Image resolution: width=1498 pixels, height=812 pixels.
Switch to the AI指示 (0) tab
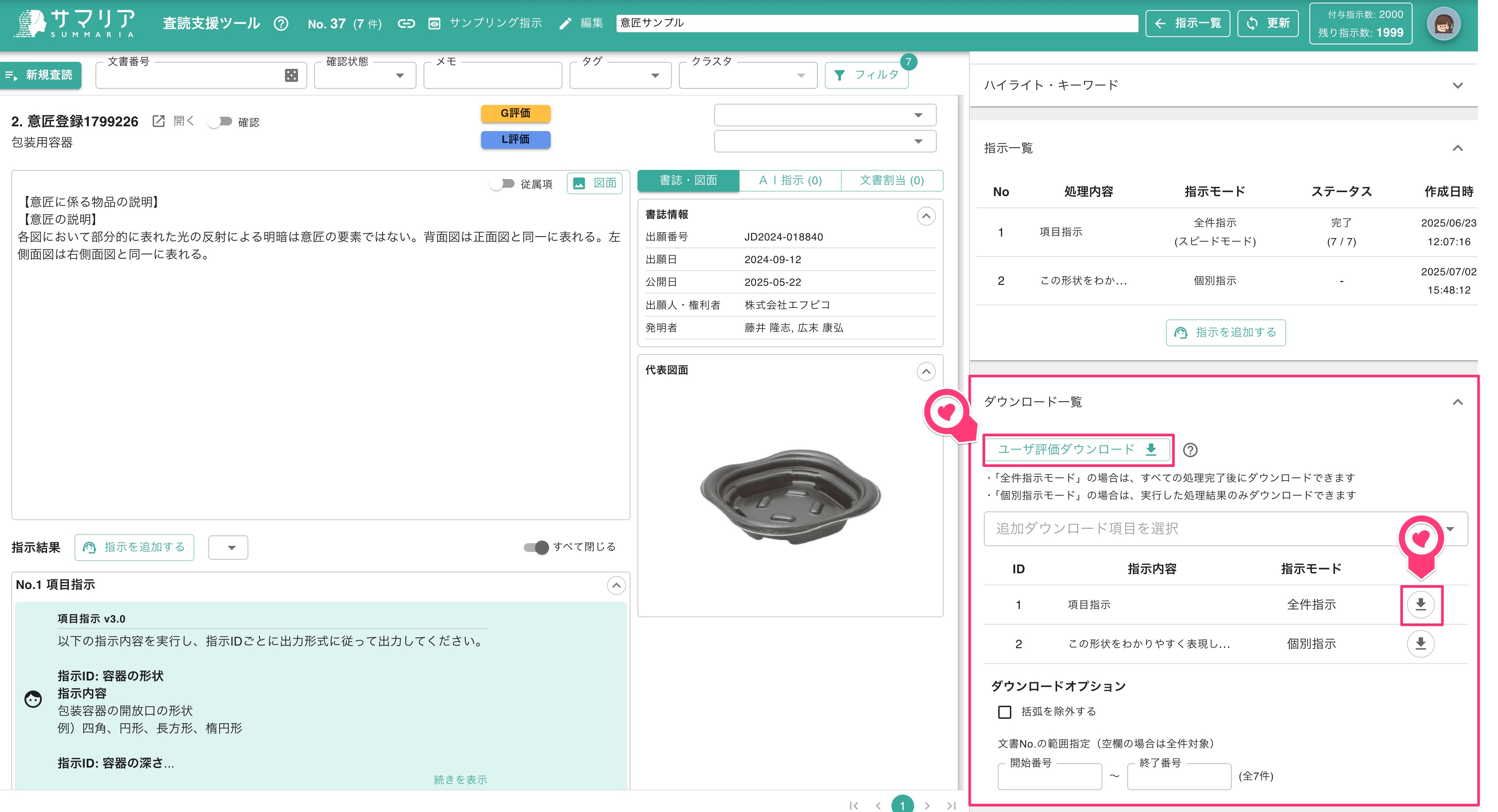coord(790,181)
